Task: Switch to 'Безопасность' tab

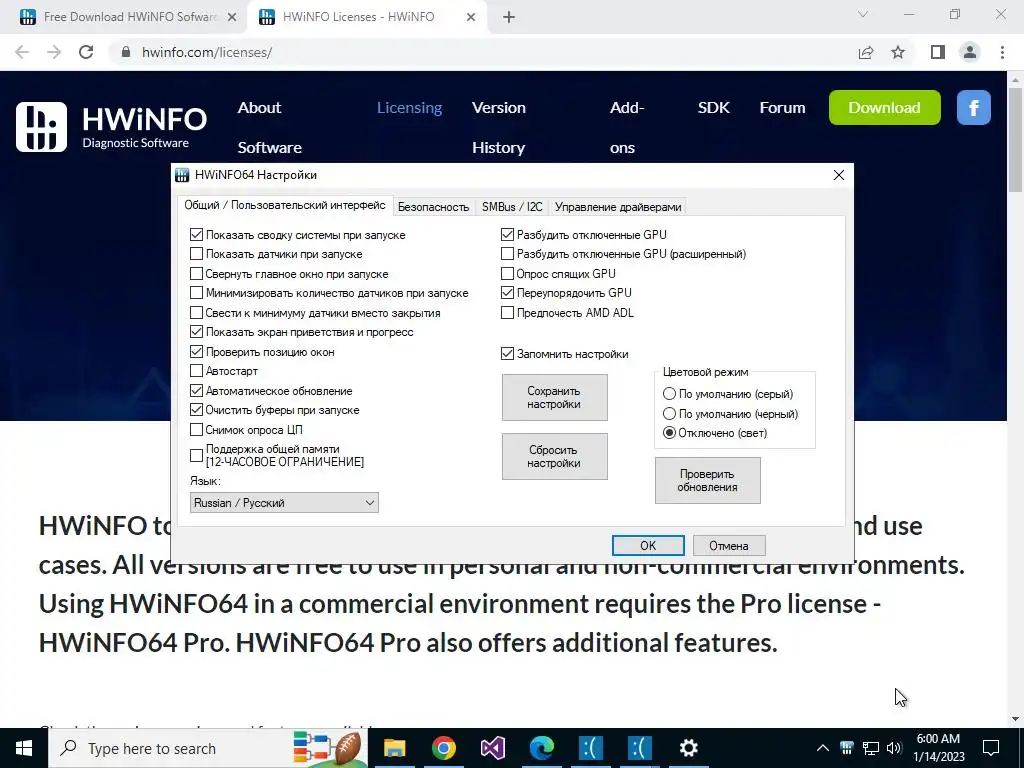Action: click(433, 207)
